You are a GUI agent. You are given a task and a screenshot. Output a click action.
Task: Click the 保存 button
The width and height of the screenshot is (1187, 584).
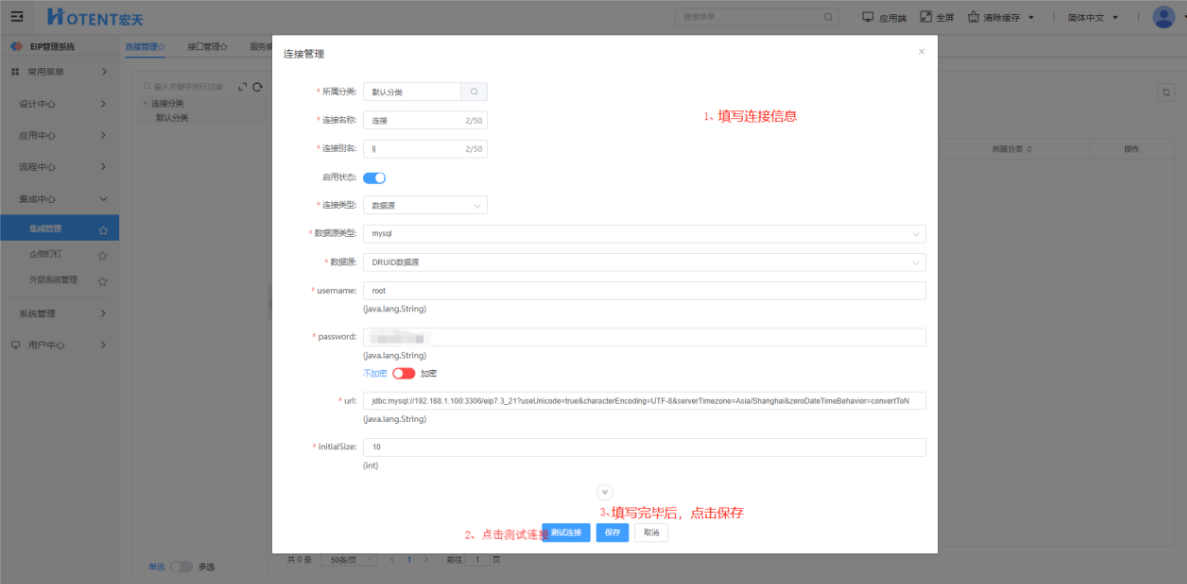tap(612, 533)
